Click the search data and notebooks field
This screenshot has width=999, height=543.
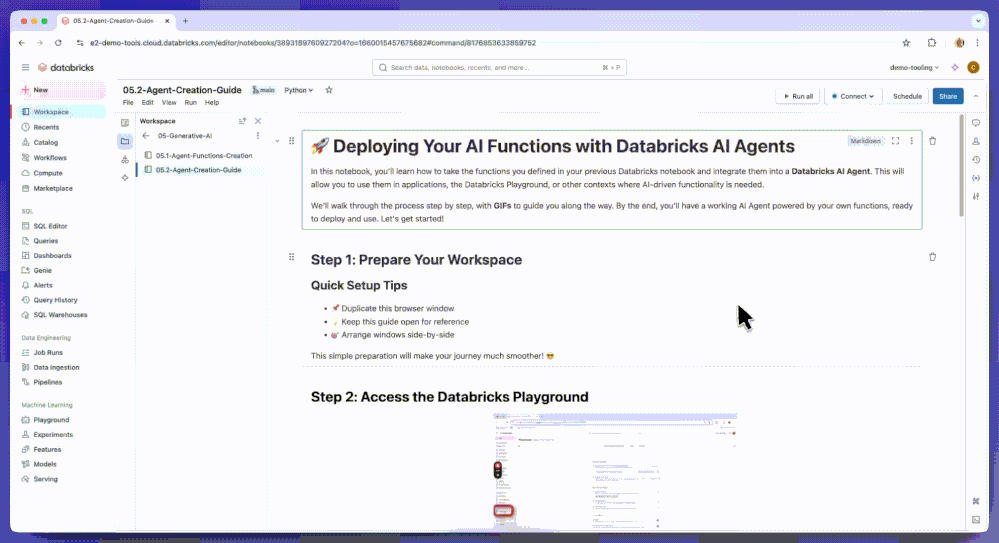tap(500, 67)
